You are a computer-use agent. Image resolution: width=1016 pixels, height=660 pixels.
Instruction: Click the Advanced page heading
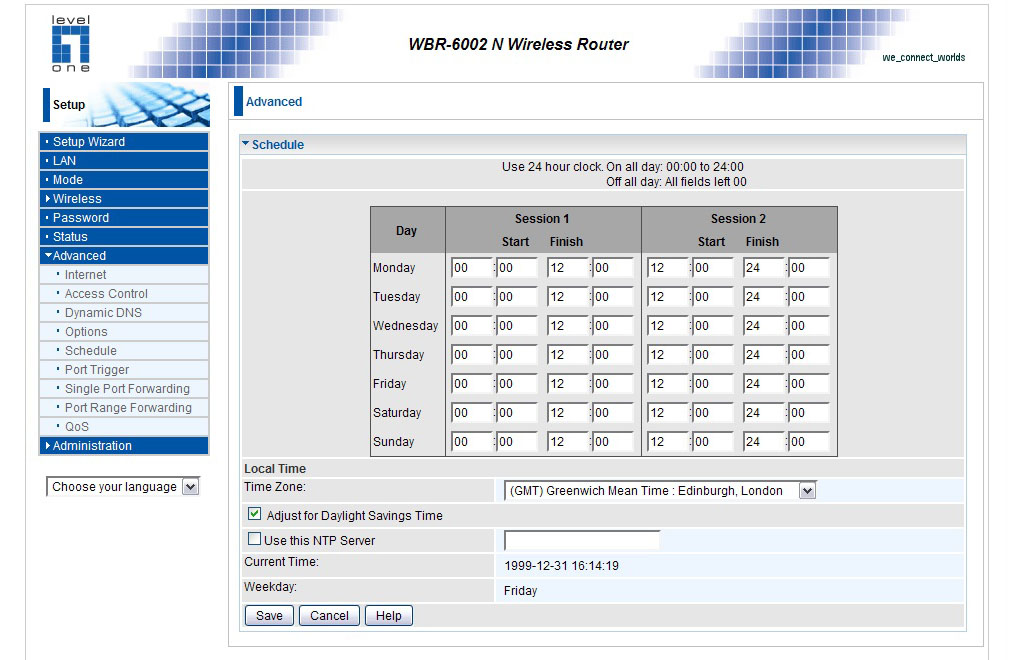point(273,102)
